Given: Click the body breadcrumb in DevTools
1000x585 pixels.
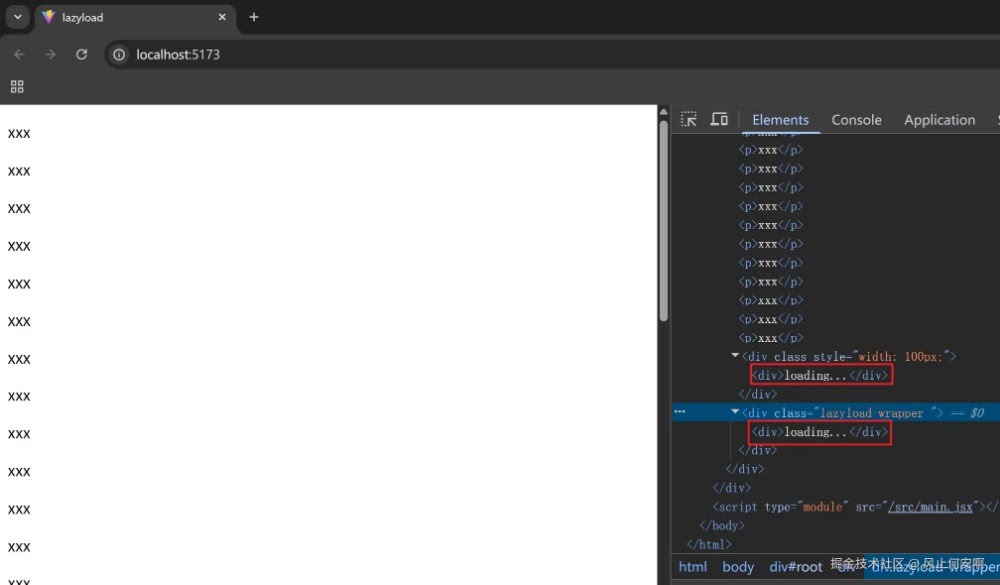Looking at the screenshot, I should [x=738, y=567].
